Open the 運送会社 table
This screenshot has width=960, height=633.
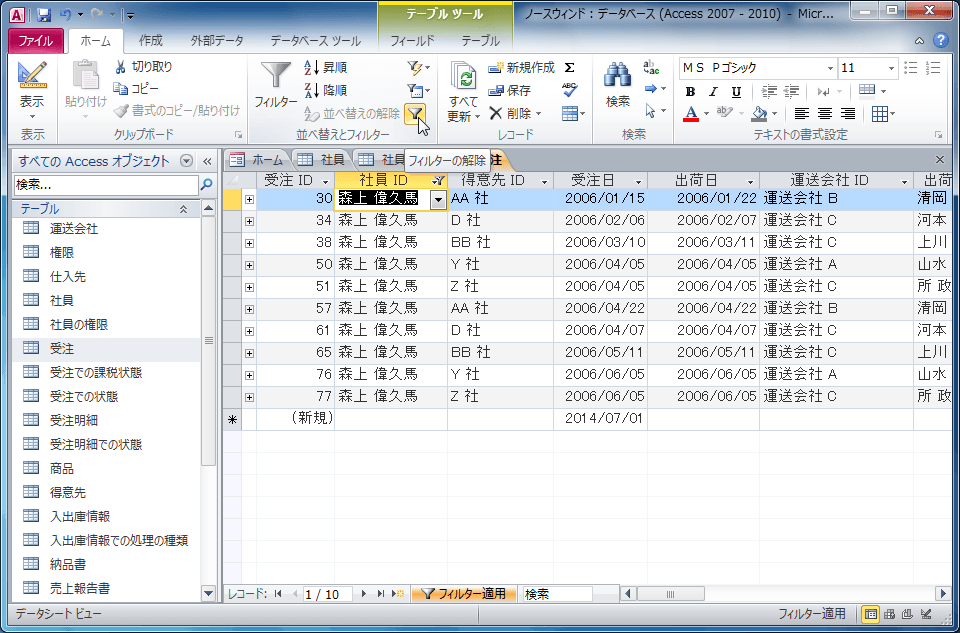coord(73,229)
